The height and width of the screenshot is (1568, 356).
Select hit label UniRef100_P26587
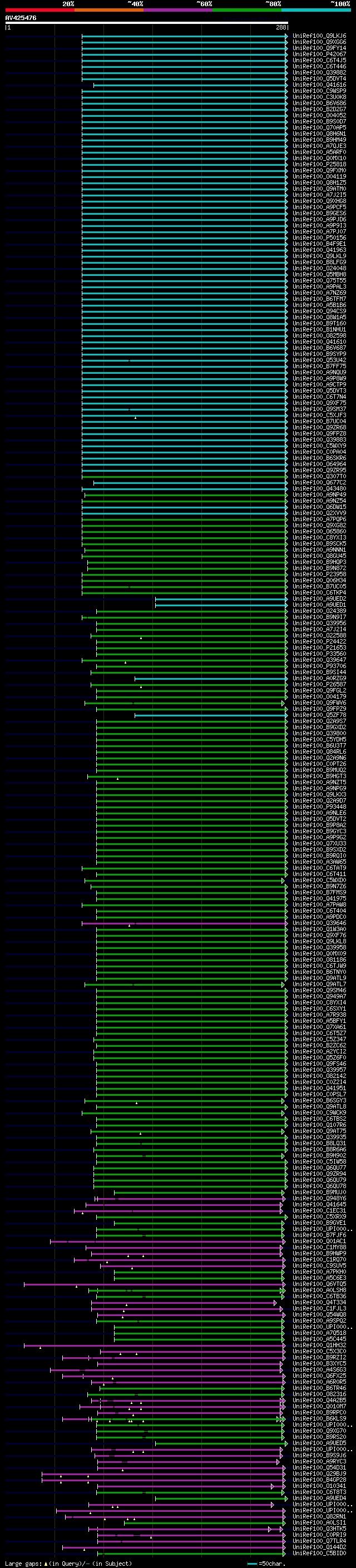coord(319,684)
